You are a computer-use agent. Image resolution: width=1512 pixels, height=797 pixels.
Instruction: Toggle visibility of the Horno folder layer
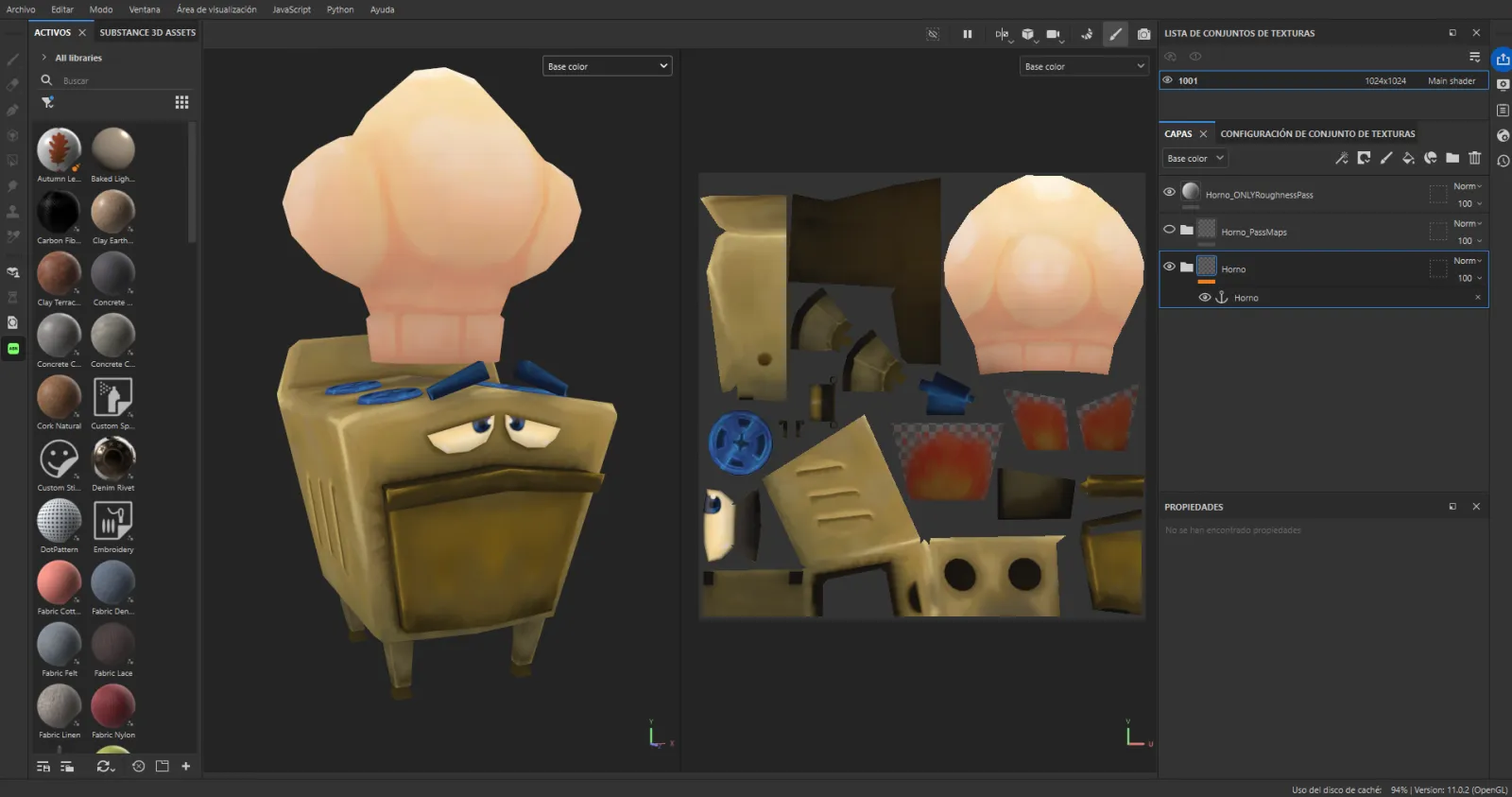1169,267
